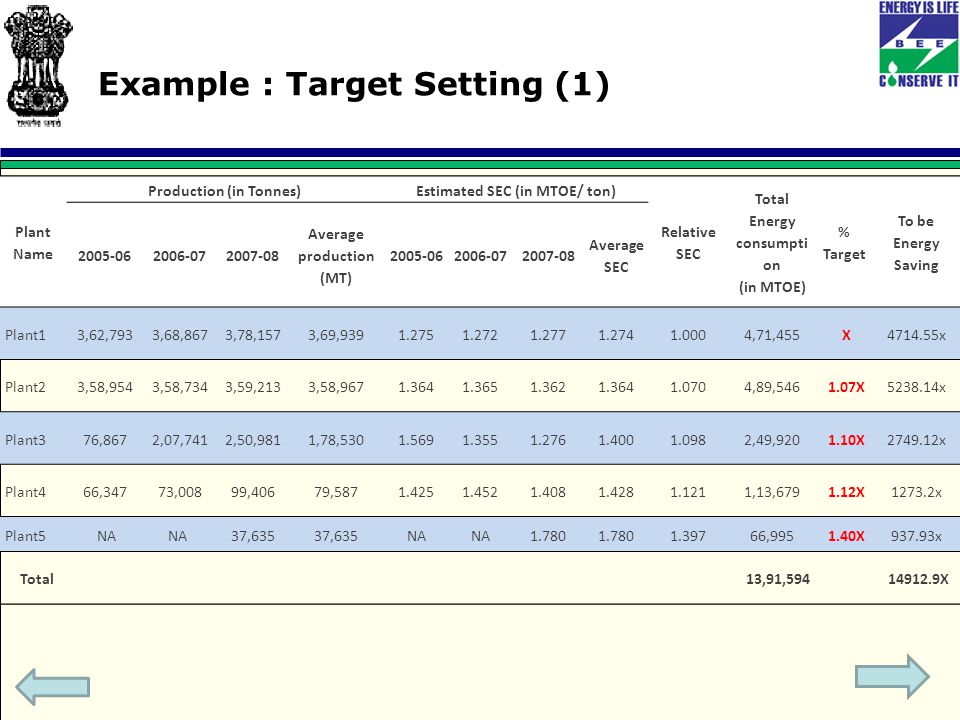The height and width of the screenshot is (720, 960).
Task: Click total energy consumption 13,91,594
Action: (778, 579)
